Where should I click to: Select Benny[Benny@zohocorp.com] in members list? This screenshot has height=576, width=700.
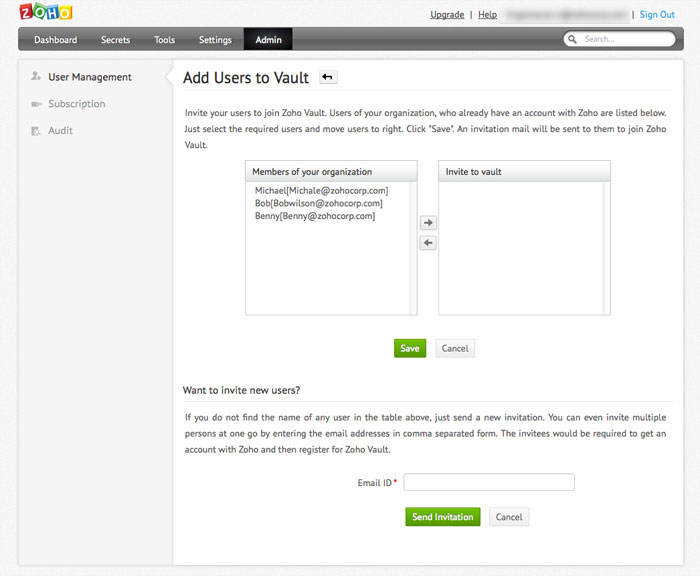(315, 216)
